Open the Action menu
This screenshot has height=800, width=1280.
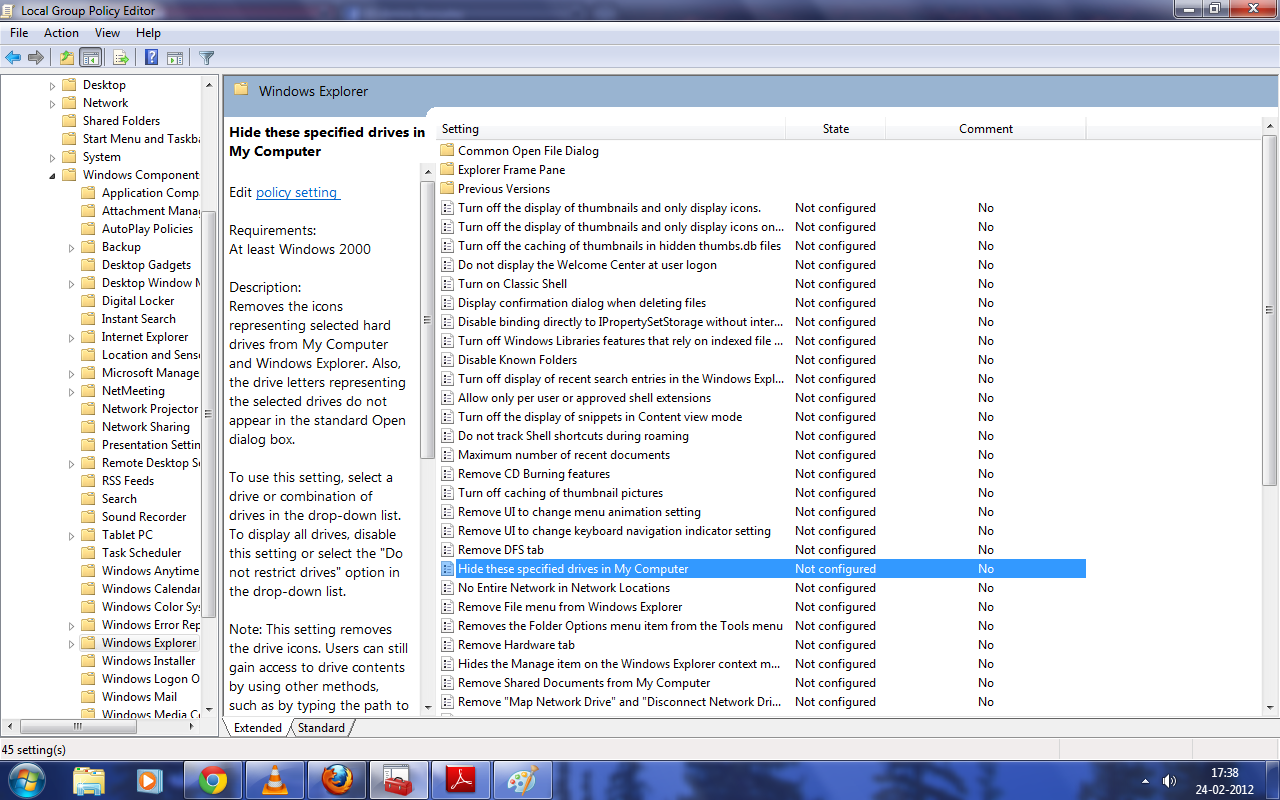(61, 33)
